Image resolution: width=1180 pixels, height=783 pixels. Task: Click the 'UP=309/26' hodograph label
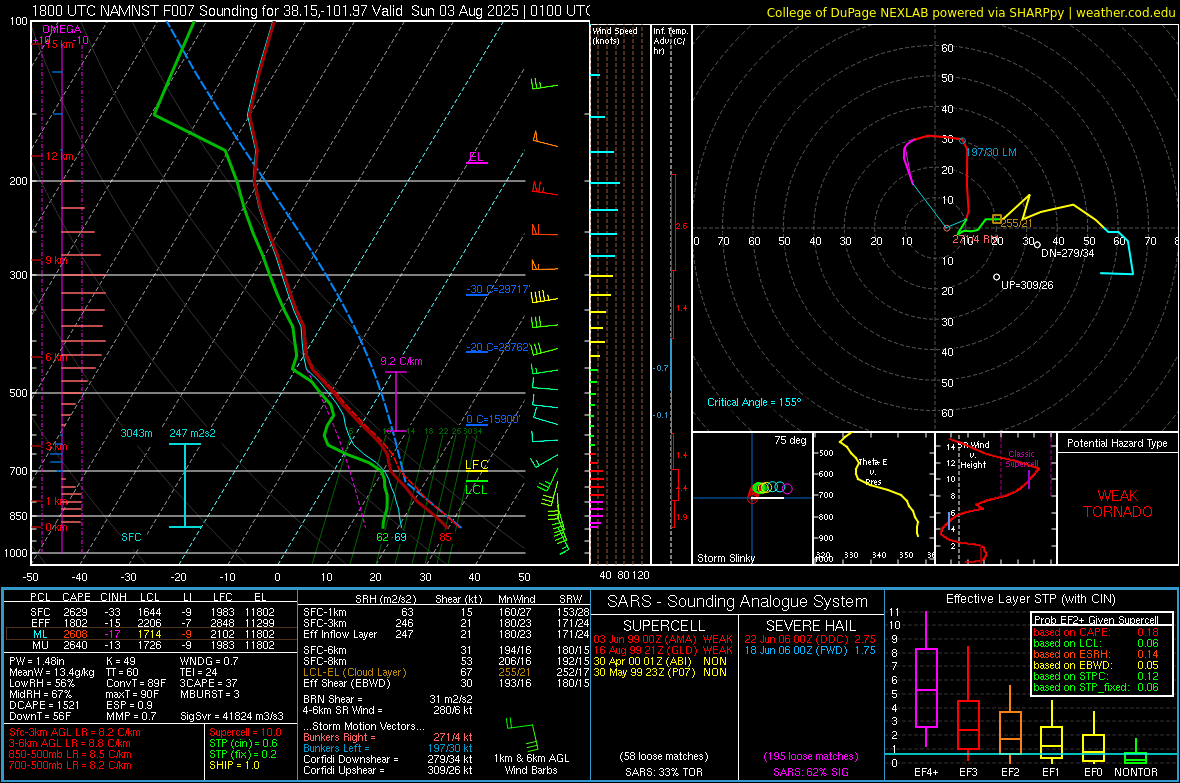(1027, 285)
